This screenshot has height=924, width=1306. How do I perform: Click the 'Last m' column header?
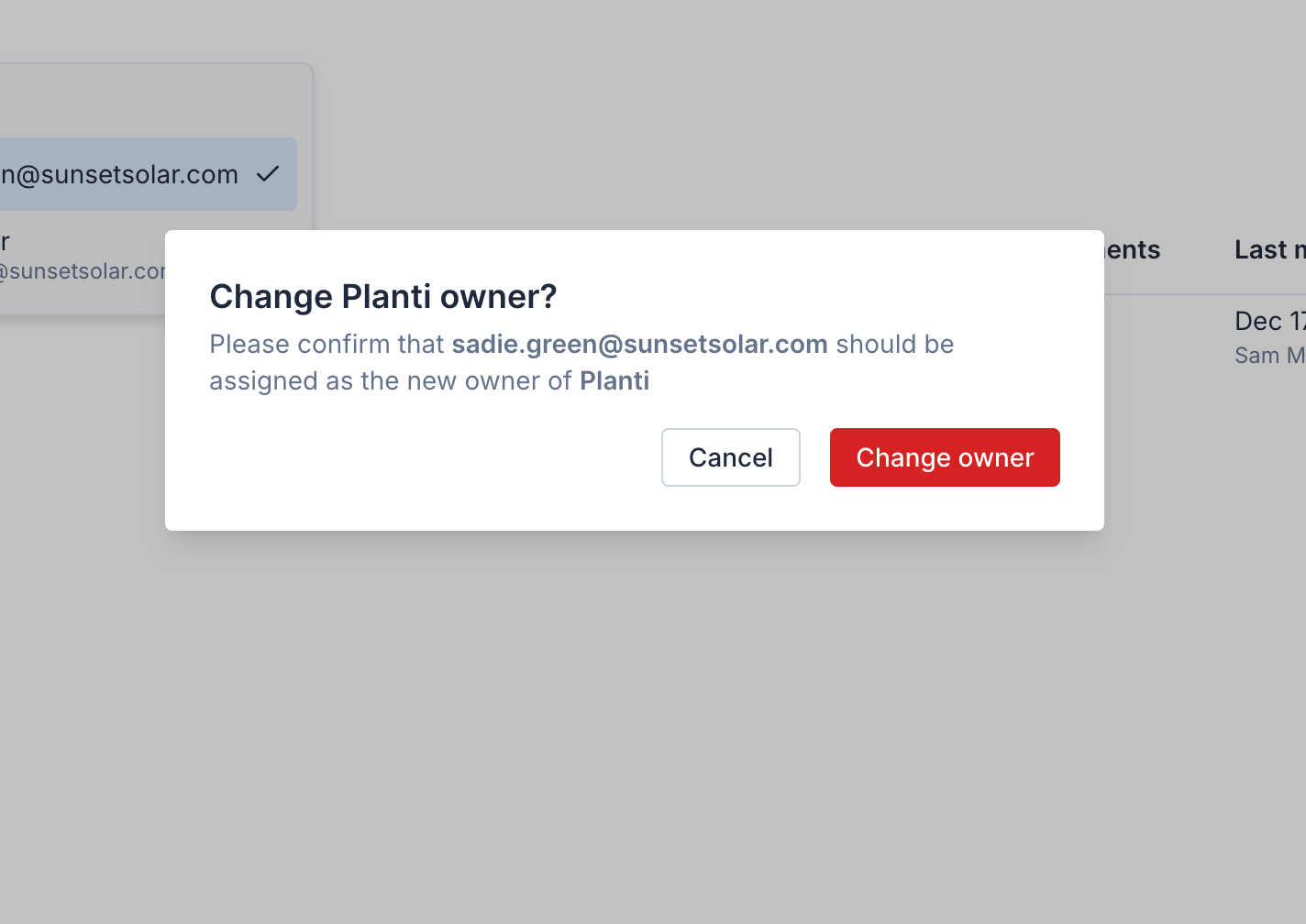1269,249
